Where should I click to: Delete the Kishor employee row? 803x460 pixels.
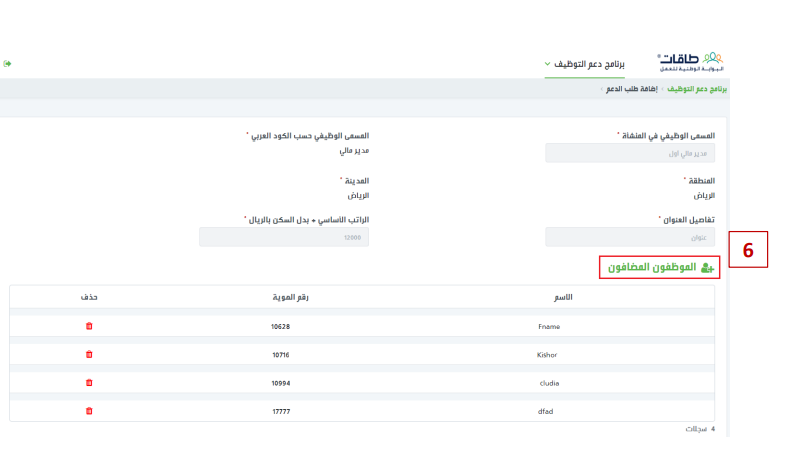(x=89, y=354)
